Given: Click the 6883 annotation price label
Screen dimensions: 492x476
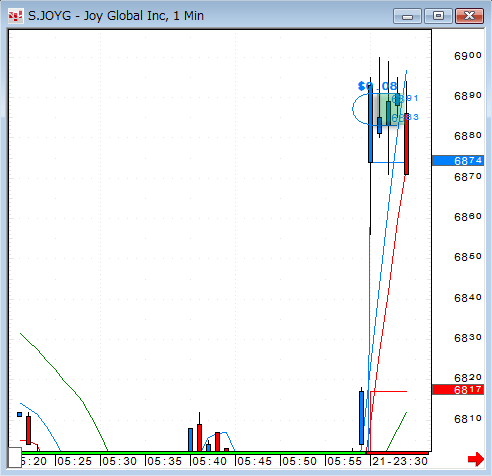Looking at the screenshot, I should (405, 117).
